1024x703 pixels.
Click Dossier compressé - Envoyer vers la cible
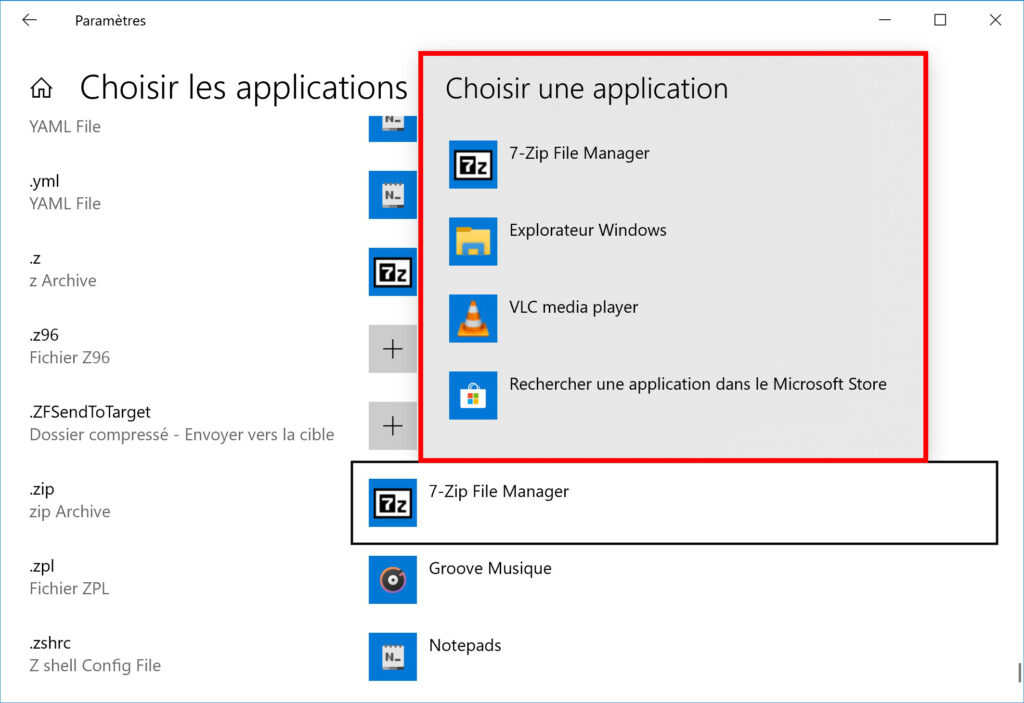(182, 434)
